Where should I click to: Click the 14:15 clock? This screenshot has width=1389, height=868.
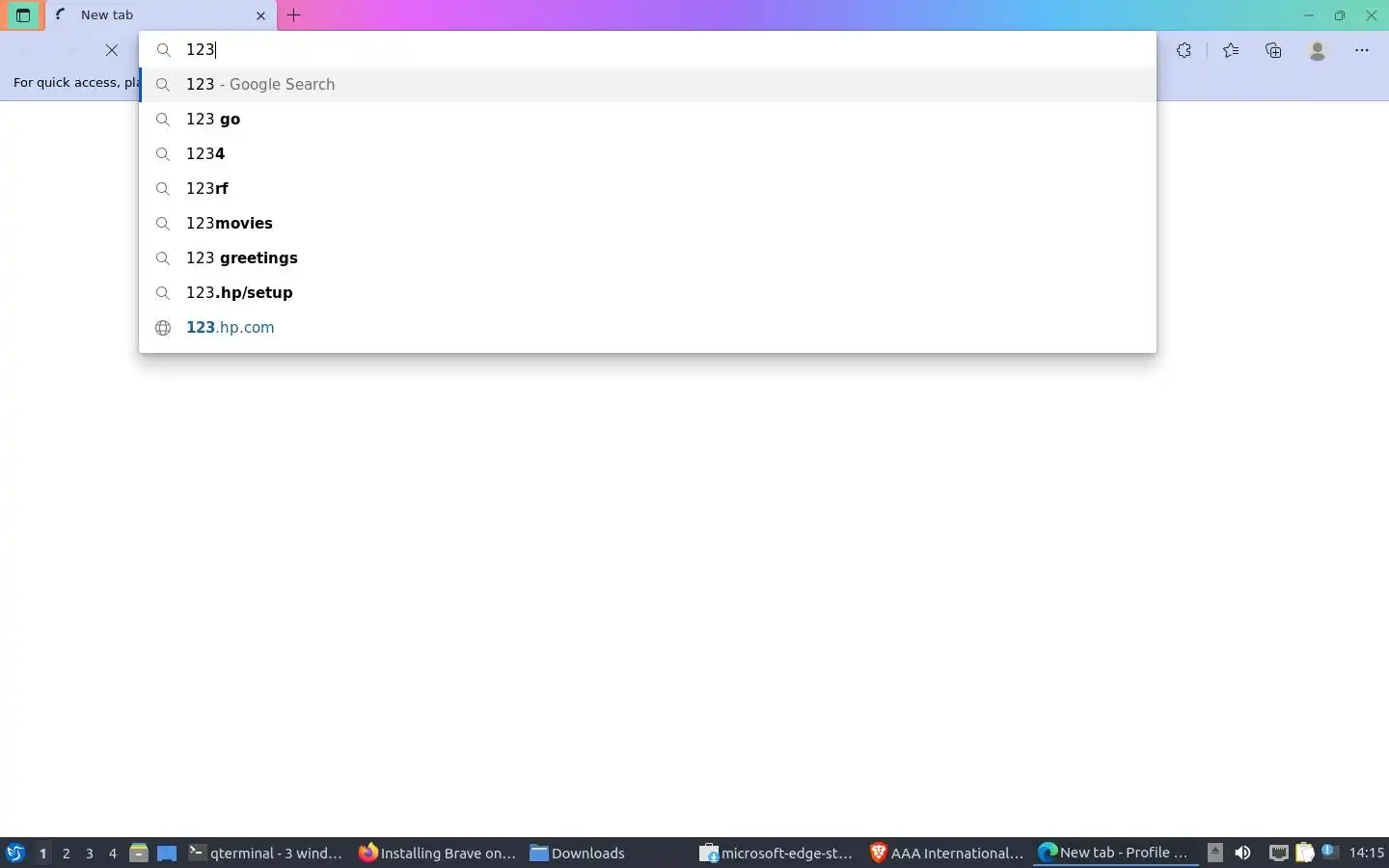click(x=1366, y=853)
